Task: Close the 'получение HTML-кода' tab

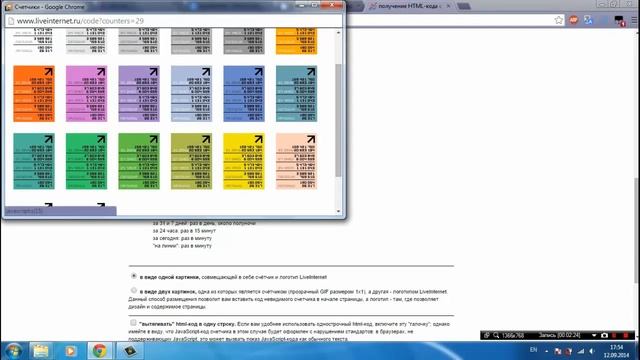Action: 448,6
